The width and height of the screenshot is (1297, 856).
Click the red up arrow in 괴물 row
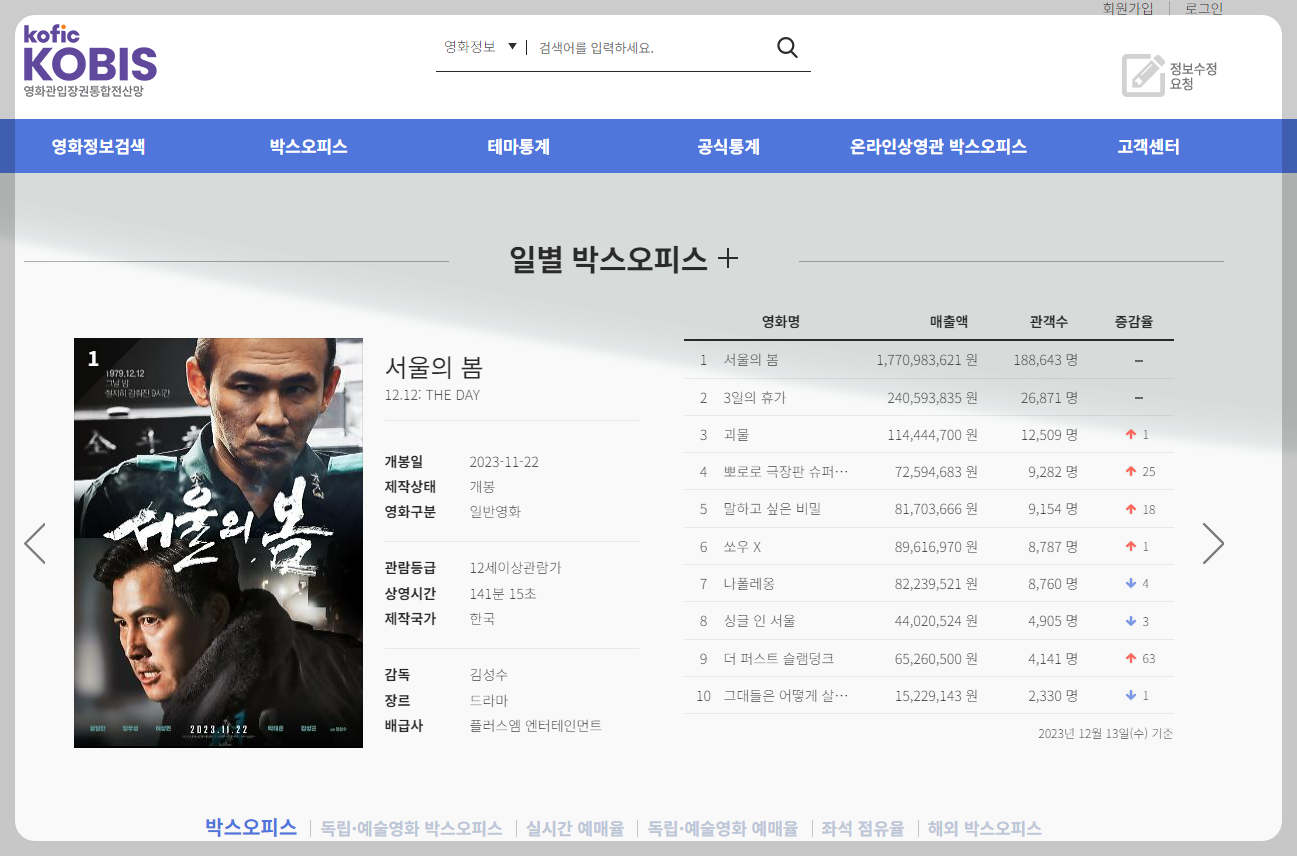tap(1131, 434)
